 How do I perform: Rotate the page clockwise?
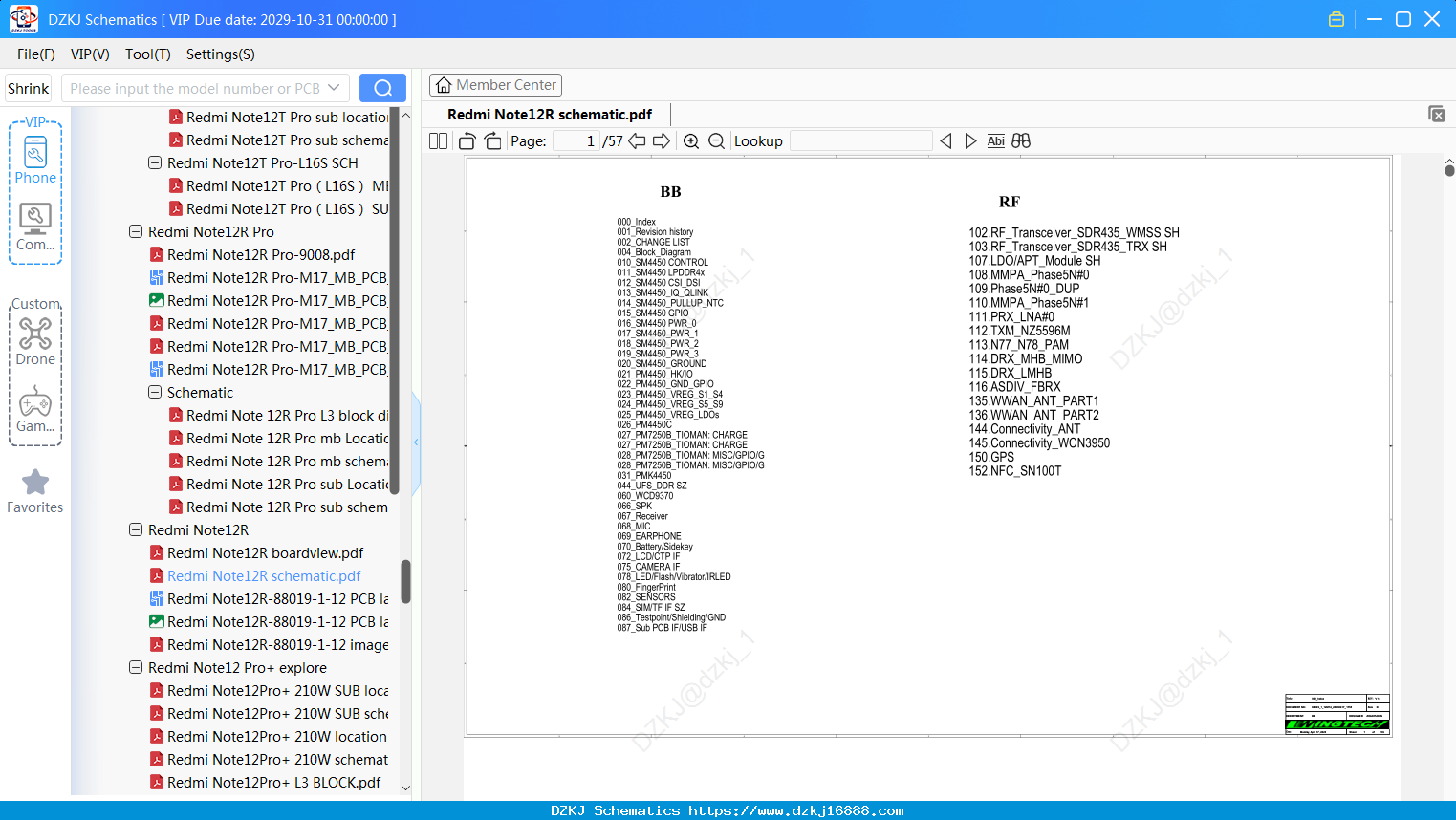[x=493, y=141]
